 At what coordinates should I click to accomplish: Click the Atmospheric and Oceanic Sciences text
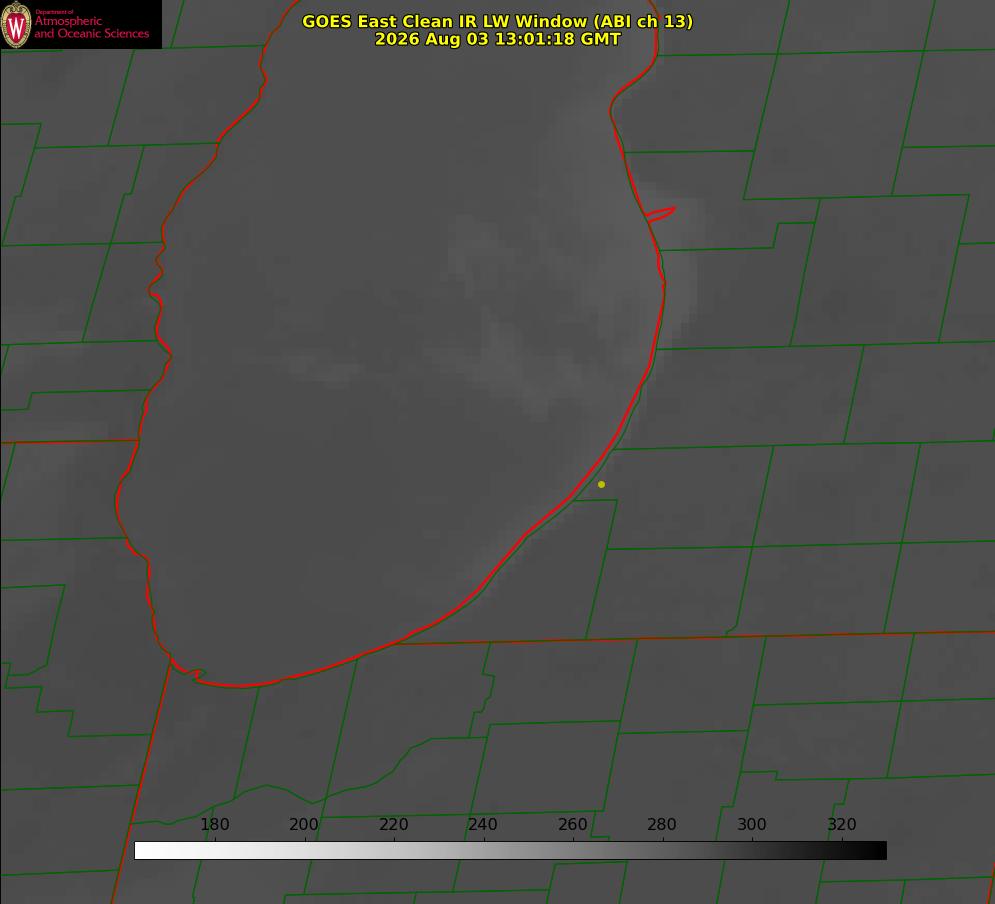pyautogui.click(x=91, y=27)
